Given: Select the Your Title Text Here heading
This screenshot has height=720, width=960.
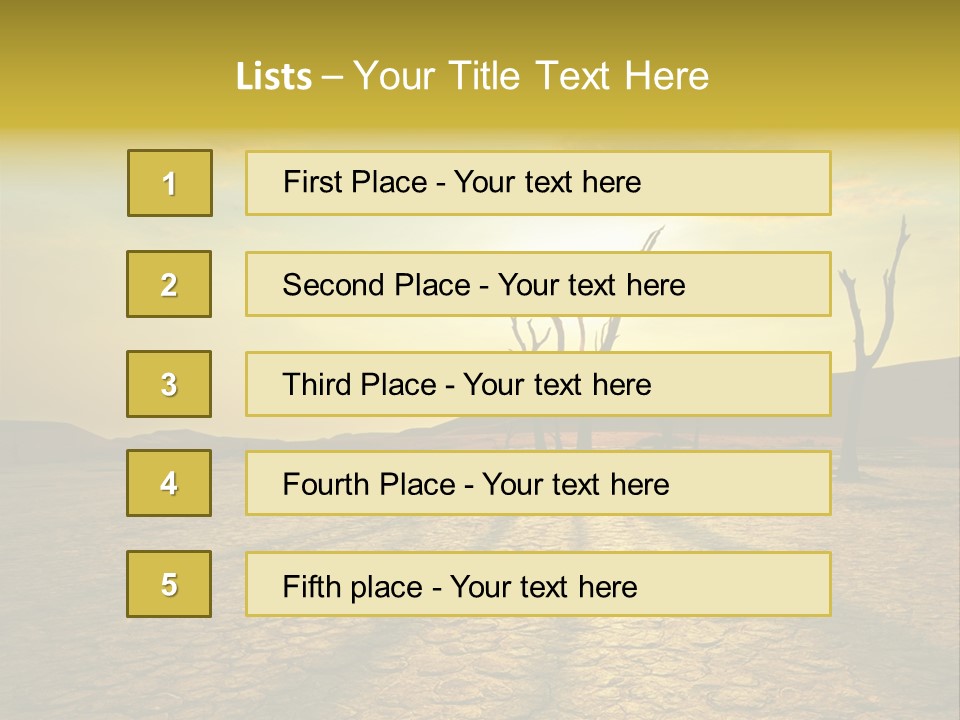Looking at the screenshot, I should tap(531, 76).
